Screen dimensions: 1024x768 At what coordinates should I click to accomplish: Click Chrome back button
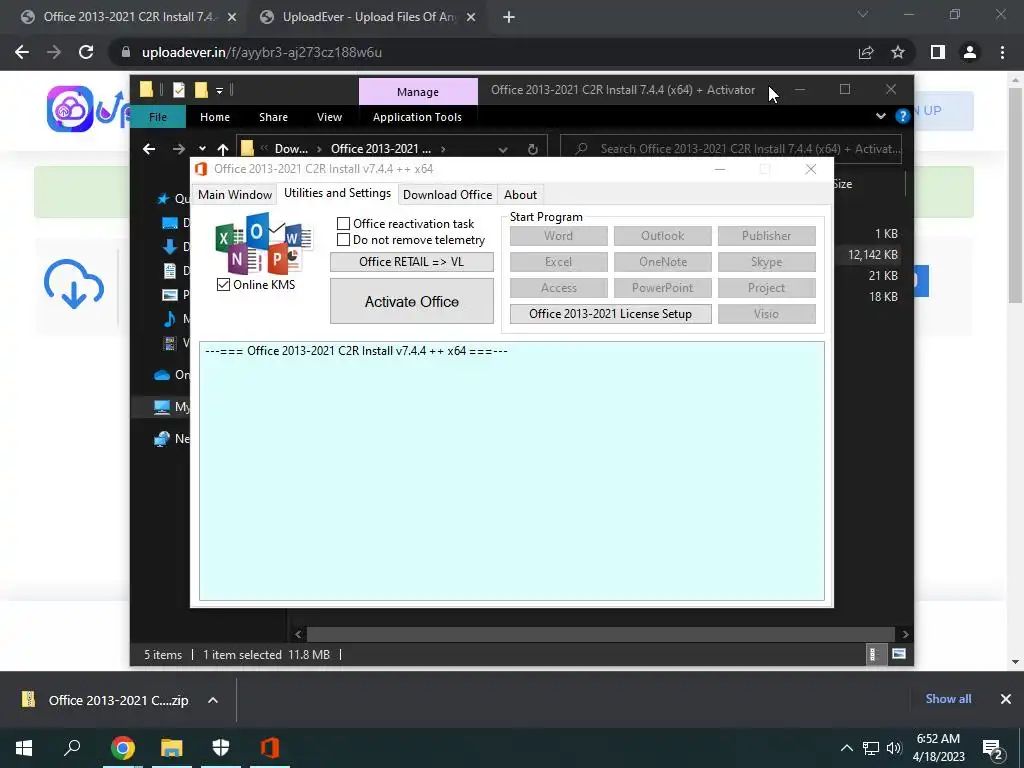(x=22, y=52)
